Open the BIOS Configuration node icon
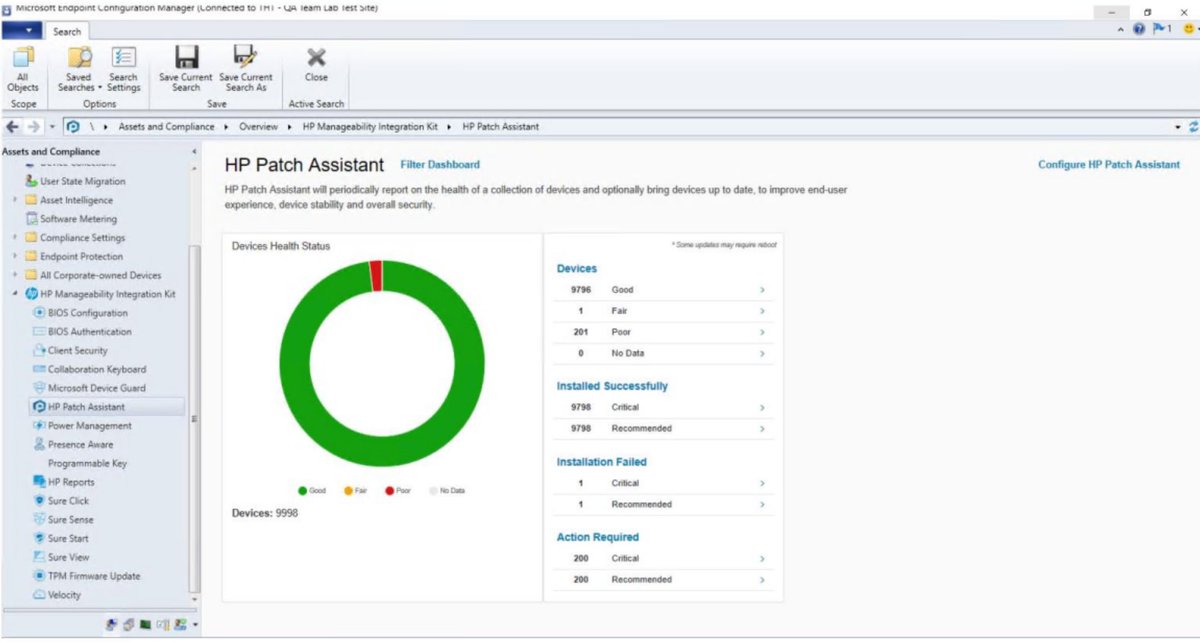 pos(40,313)
